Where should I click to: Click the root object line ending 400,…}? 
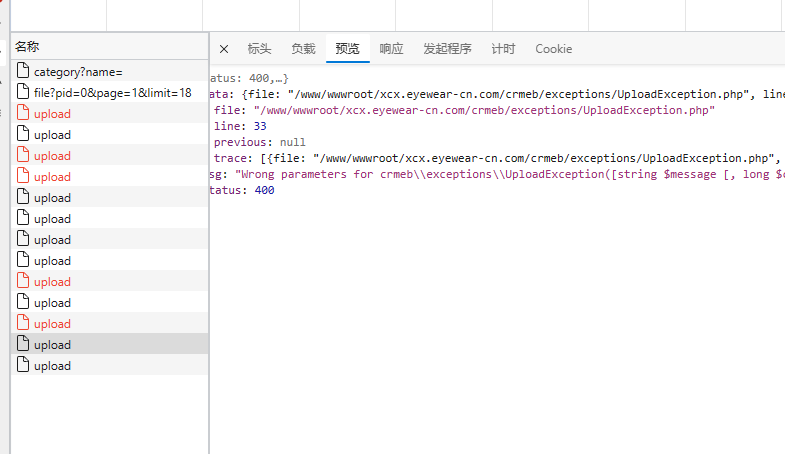point(249,79)
